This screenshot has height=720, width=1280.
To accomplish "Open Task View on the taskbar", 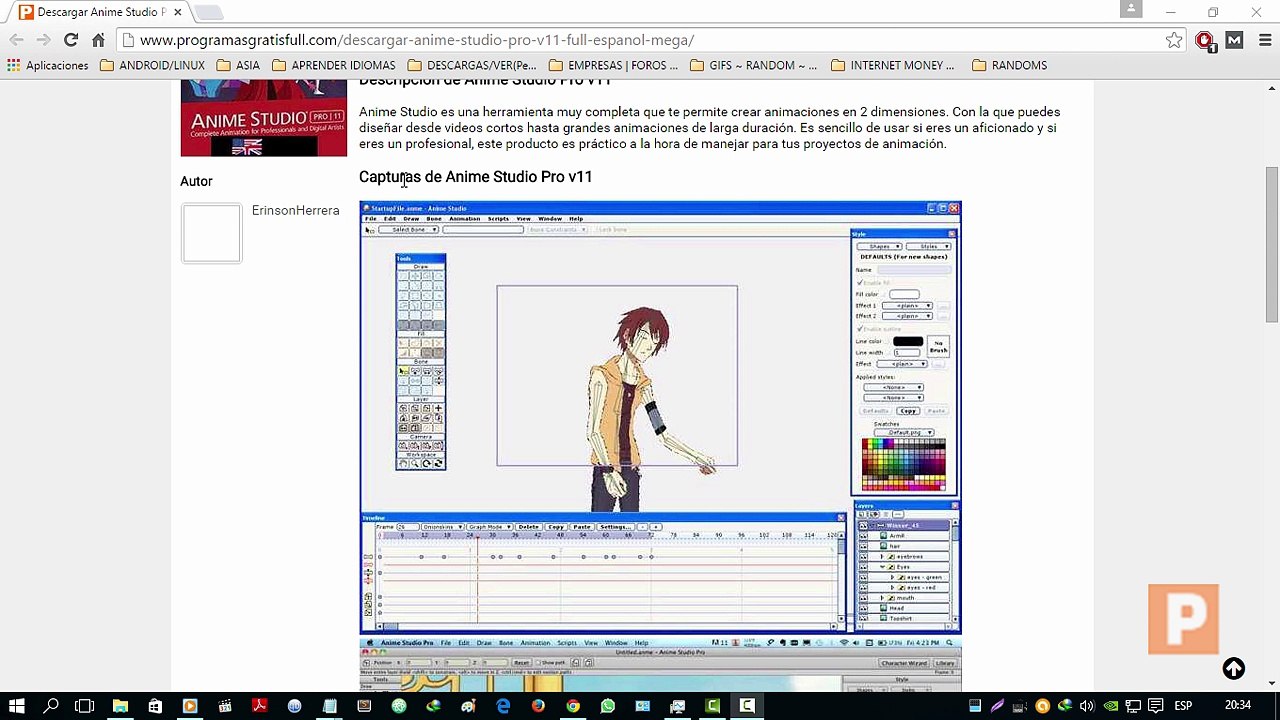I will [x=84, y=705].
